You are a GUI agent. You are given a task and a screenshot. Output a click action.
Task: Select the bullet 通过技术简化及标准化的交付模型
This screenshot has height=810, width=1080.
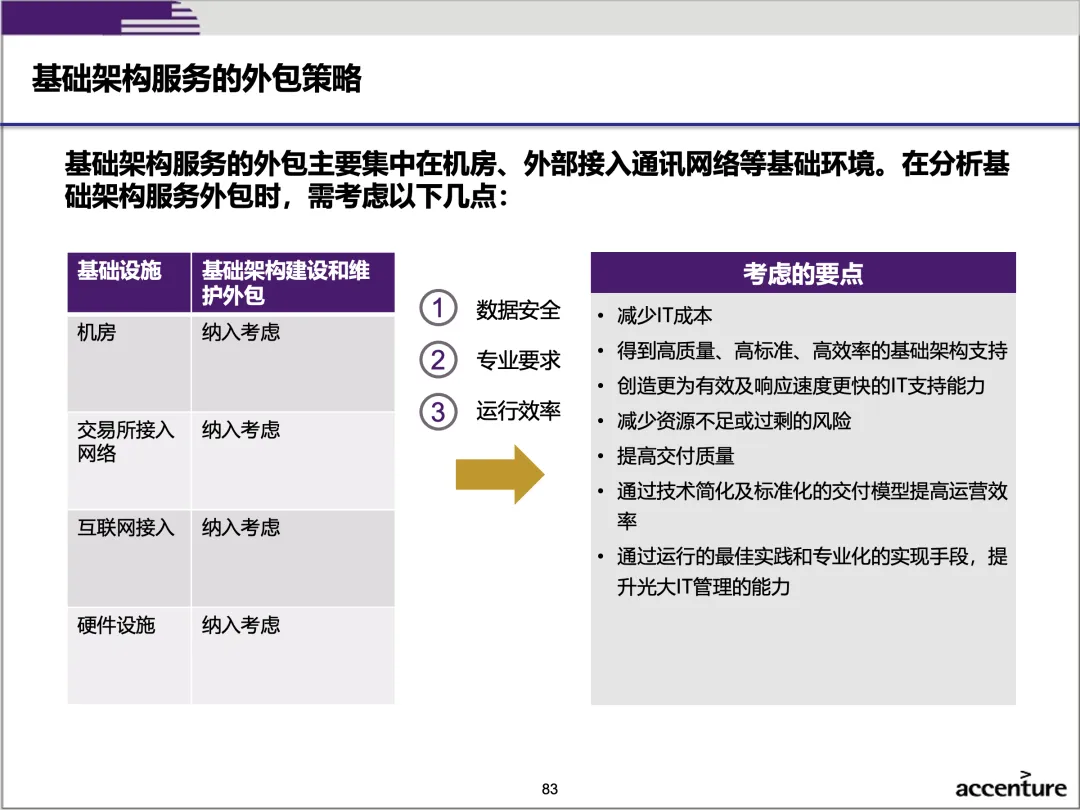[812, 506]
